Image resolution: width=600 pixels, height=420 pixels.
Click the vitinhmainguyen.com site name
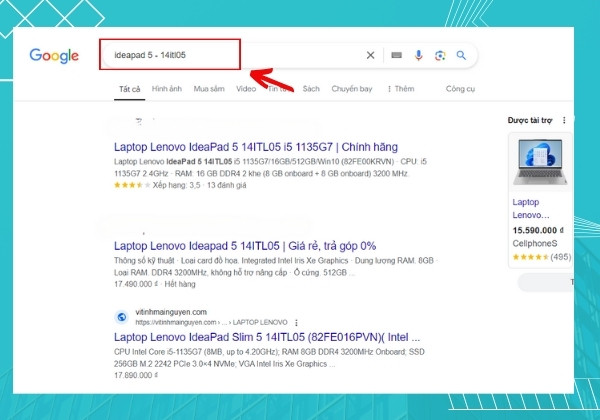click(x=171, y=312)
